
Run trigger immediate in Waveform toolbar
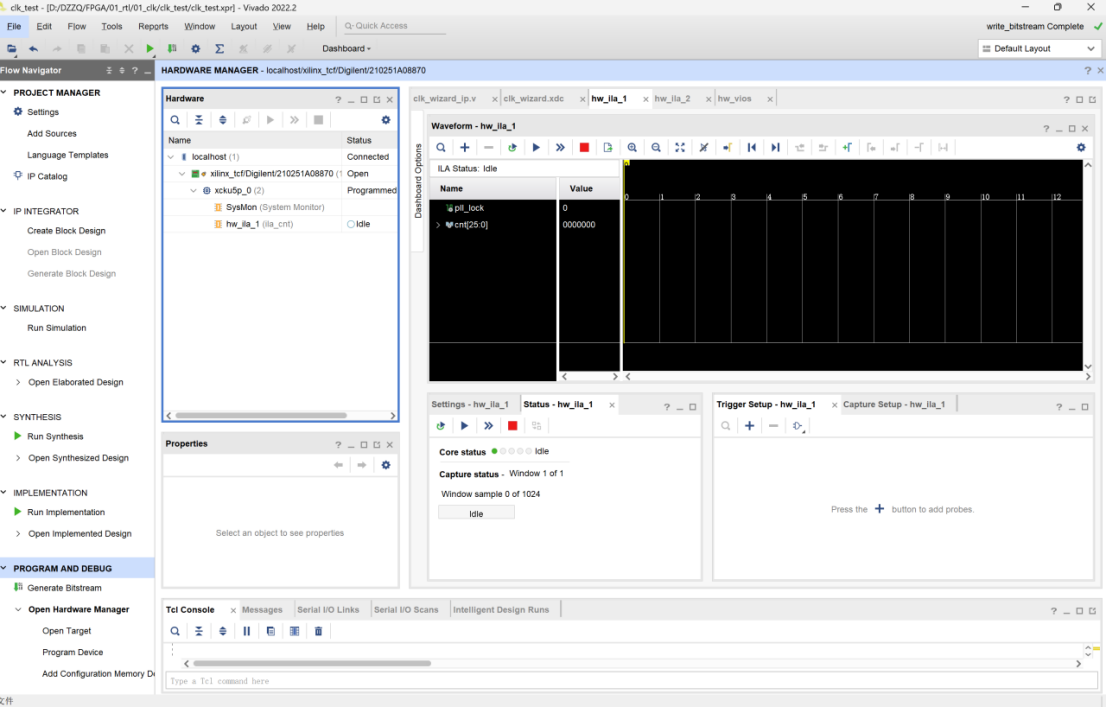[x=560, y=148]
